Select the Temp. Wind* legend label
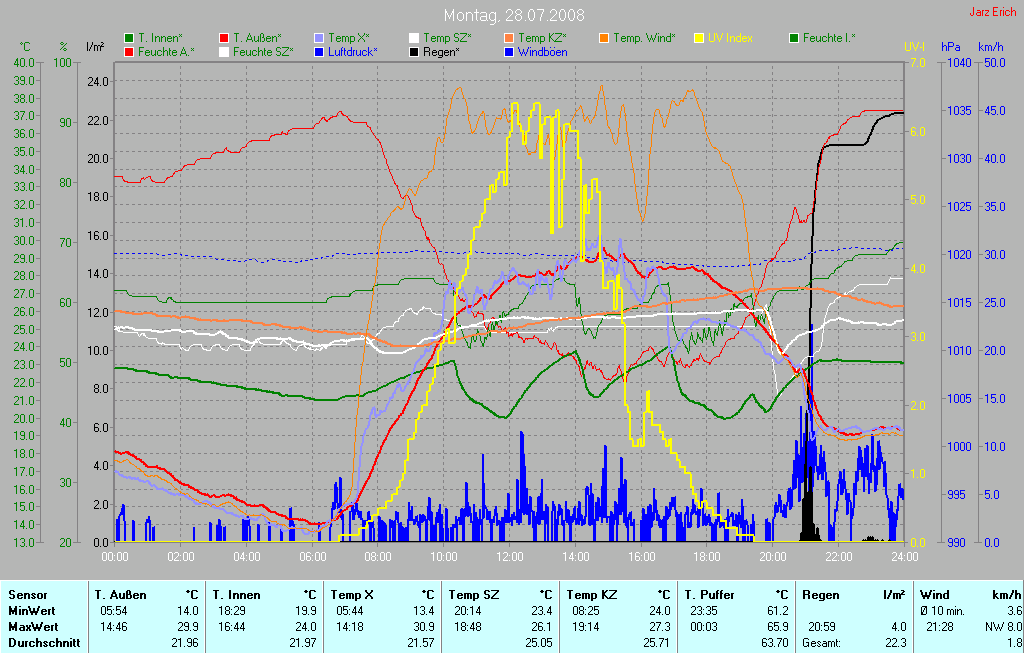 click(x=645, y=39)
